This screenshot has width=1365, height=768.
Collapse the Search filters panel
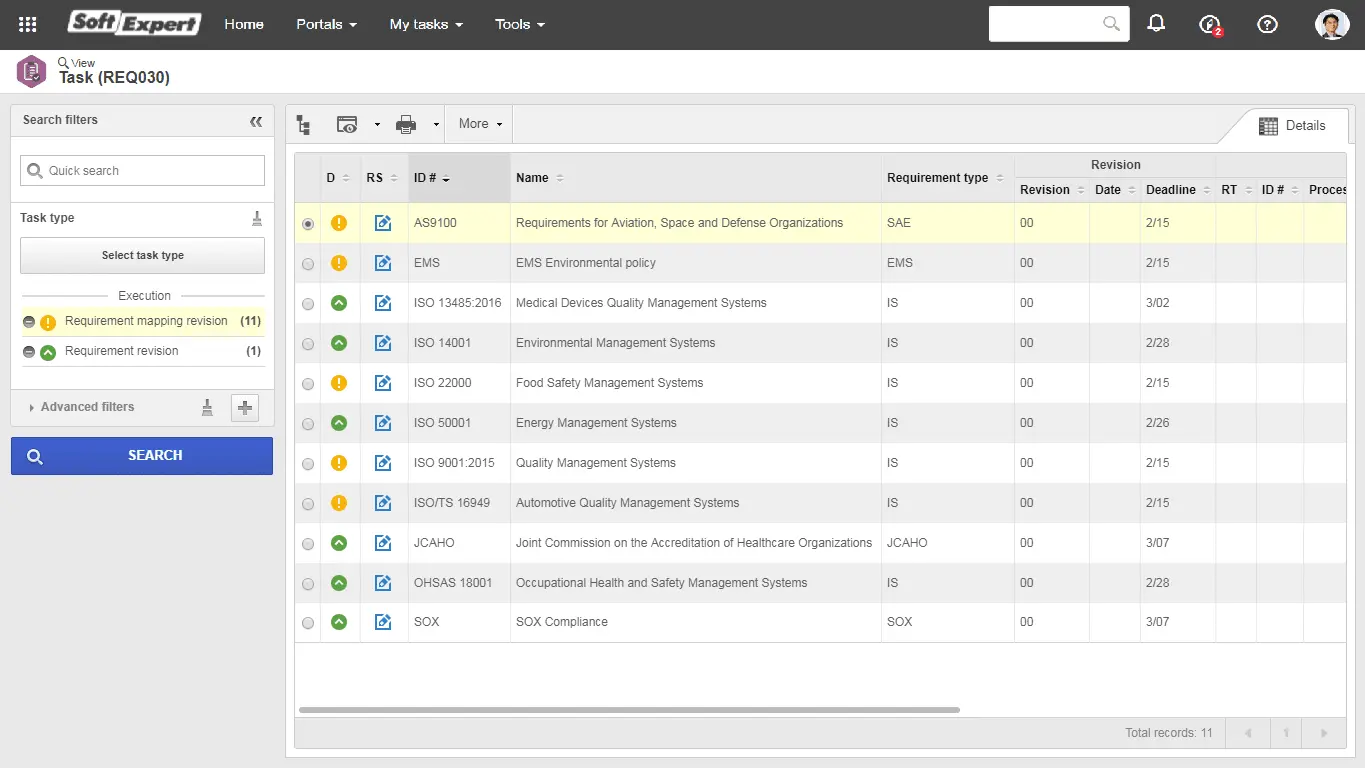coord(256,121)
